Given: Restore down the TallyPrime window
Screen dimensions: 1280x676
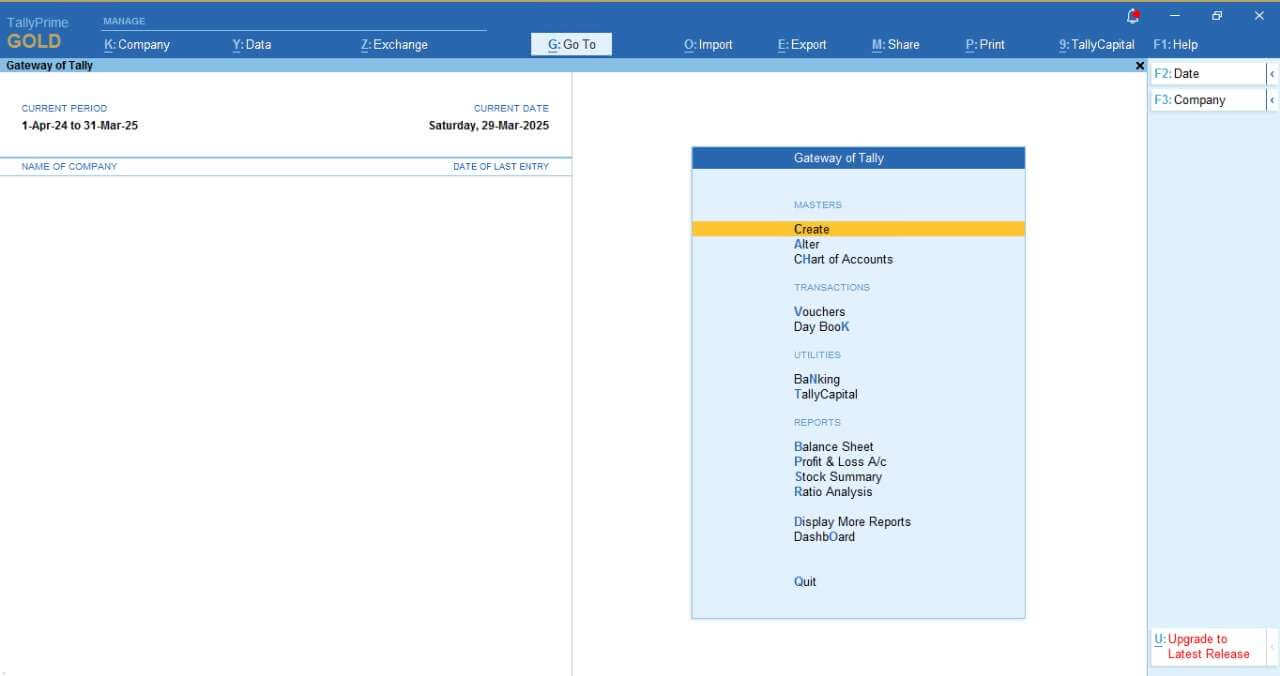Looking at the screenshot, I should click(1217, 16).
